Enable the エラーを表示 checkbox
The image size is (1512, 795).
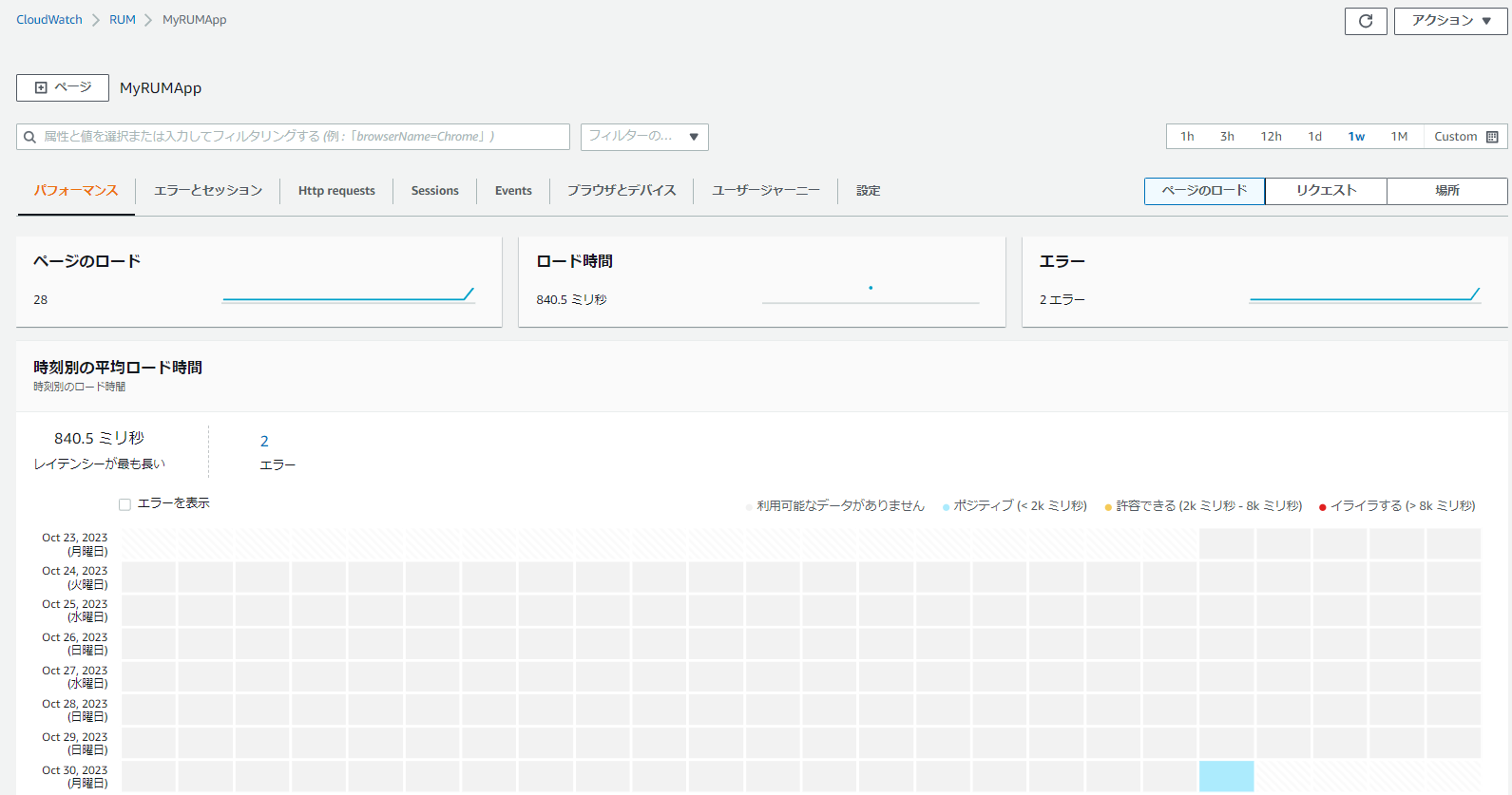click(x=124, y=504)
